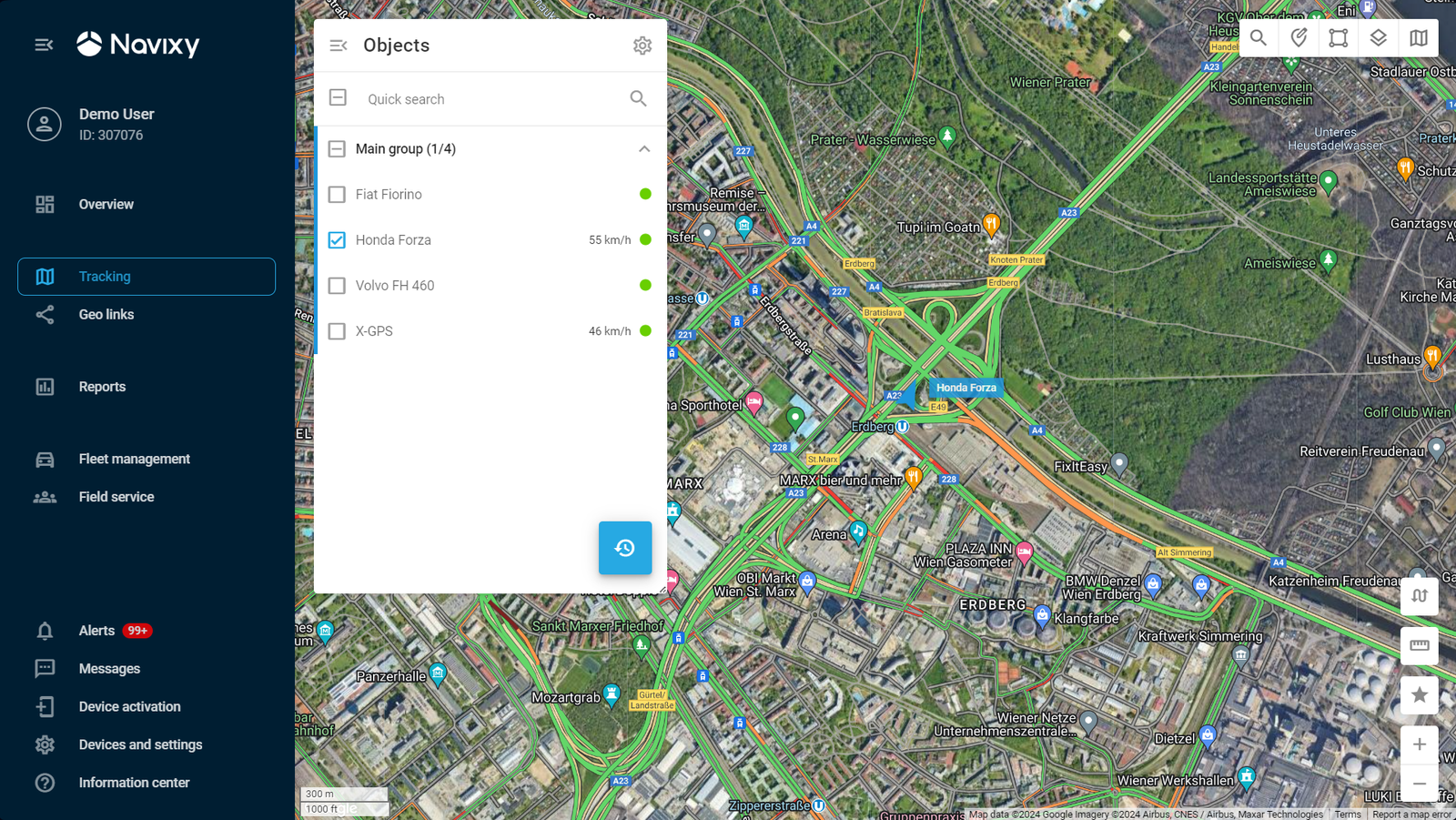Click the map search magnifier icon

(x=1259, y=38)
